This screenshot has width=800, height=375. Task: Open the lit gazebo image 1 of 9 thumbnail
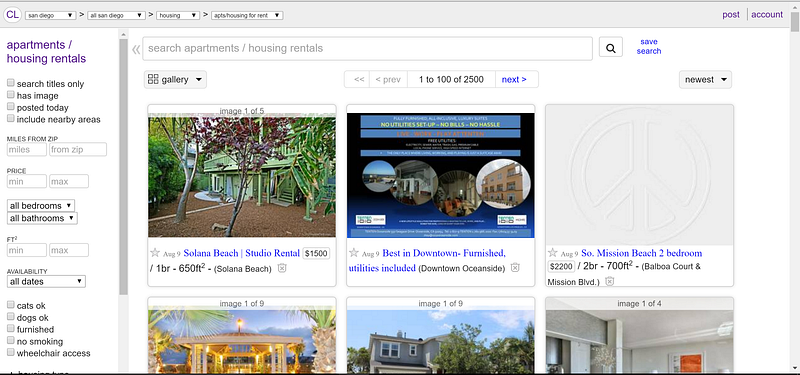[242, 340]
